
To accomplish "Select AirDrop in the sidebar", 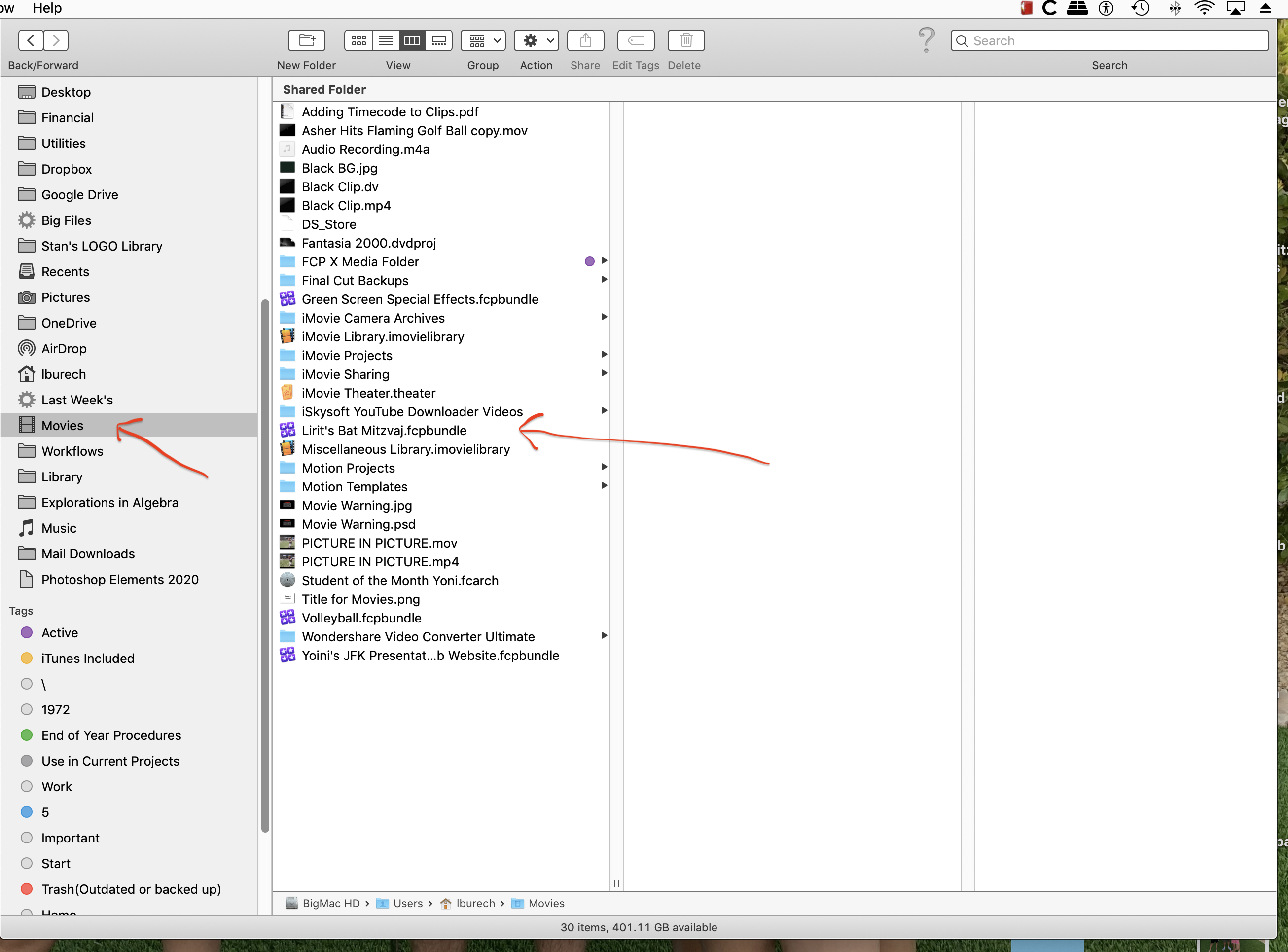I will 63,349.
